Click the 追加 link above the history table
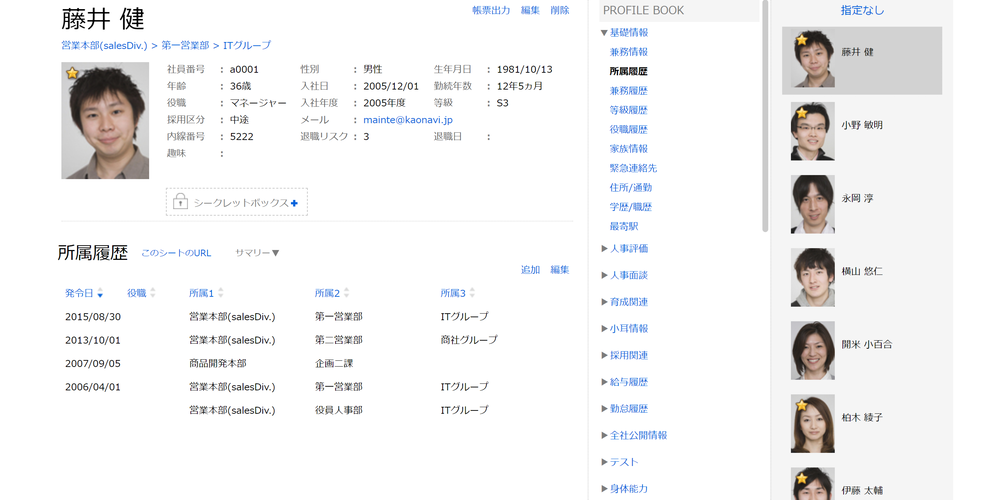 (530, 270)
